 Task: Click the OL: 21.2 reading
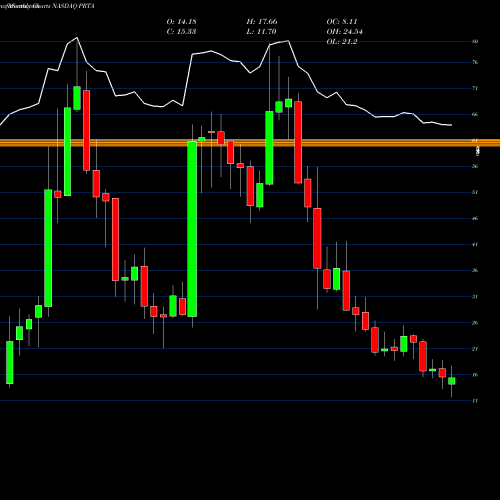342,42
